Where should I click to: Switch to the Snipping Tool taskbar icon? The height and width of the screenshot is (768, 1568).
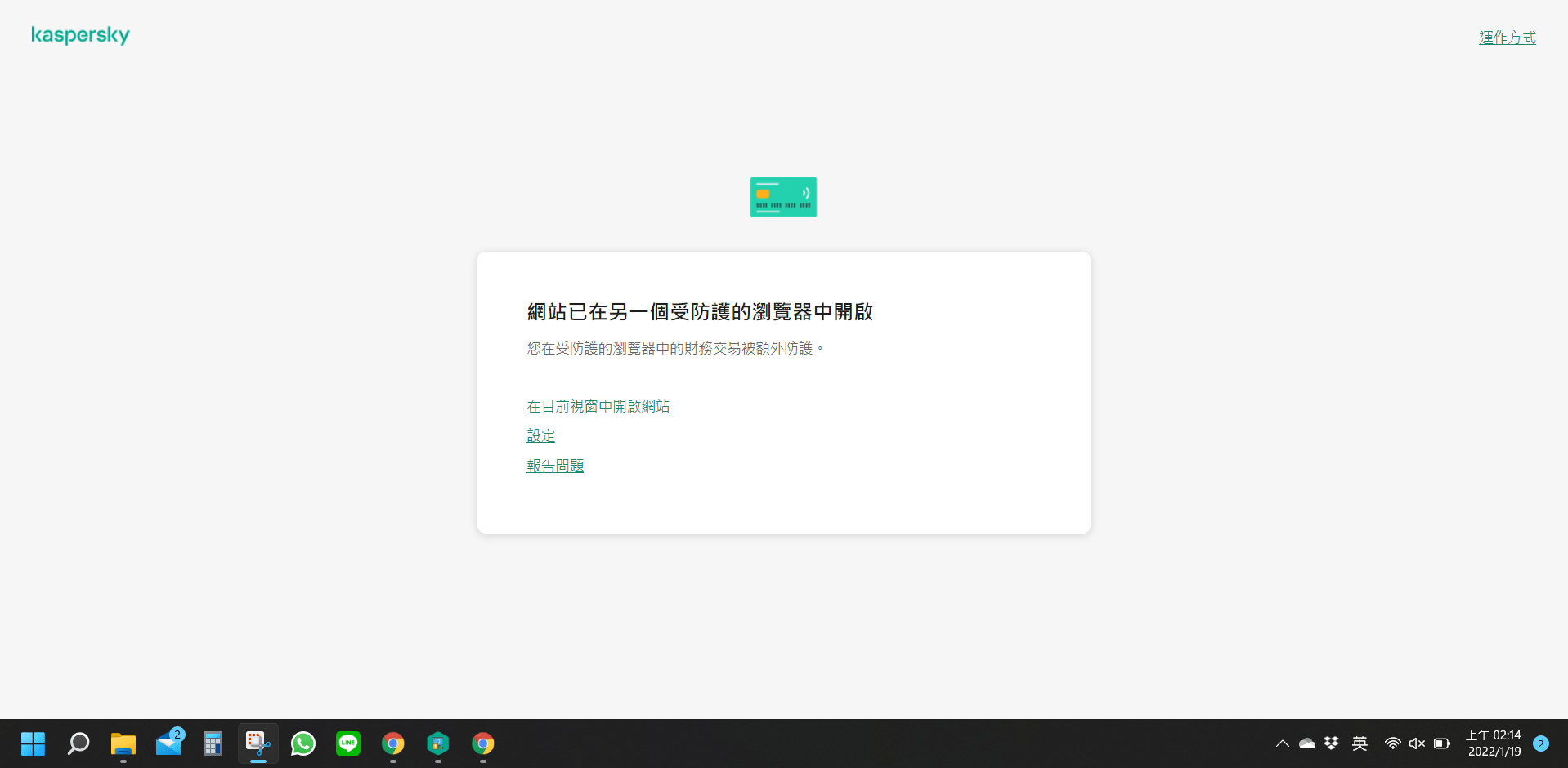(x=258, y=743)
